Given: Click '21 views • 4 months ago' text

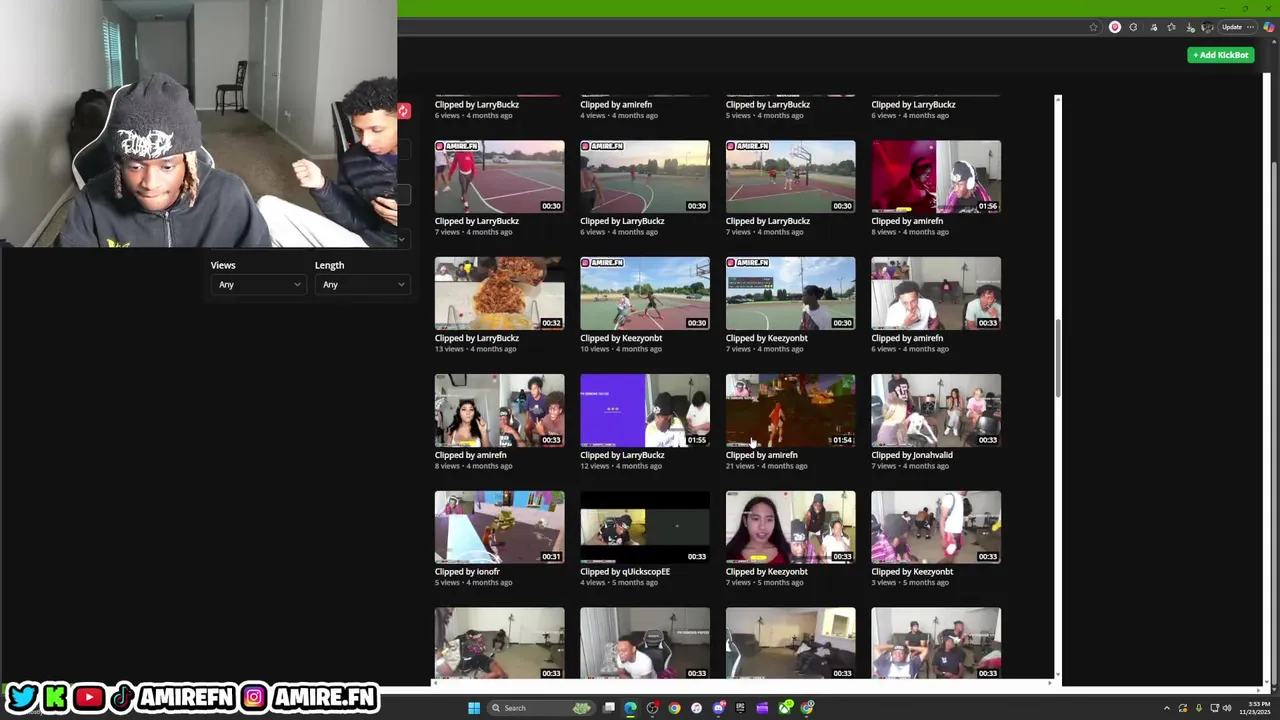Looking at the screenshot, I should (x=766, y=466).
